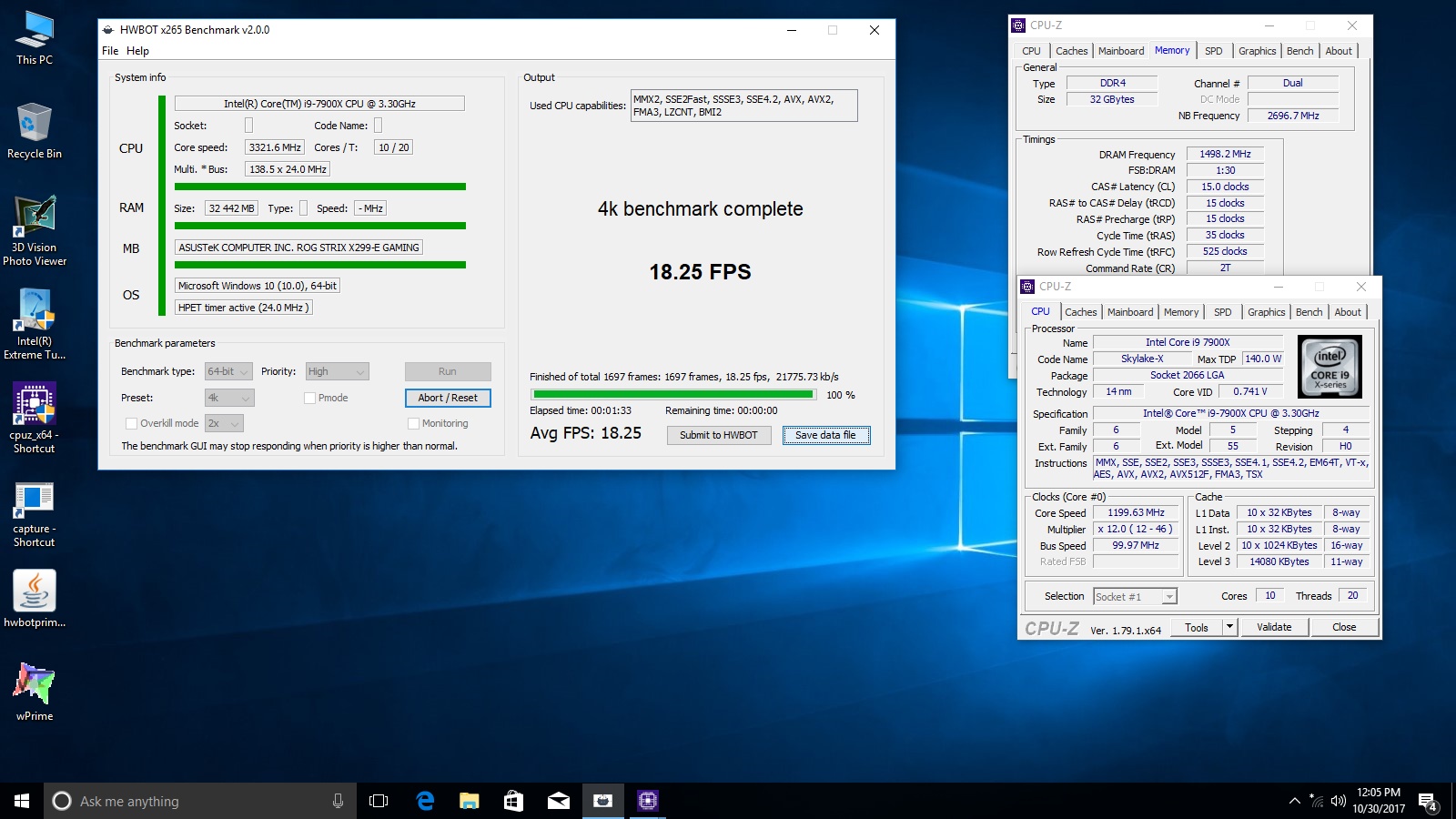Click the Close button in CPU-Z
Image resolution: width=1456 pixels, height=819 pixels.
[1344, 627]
